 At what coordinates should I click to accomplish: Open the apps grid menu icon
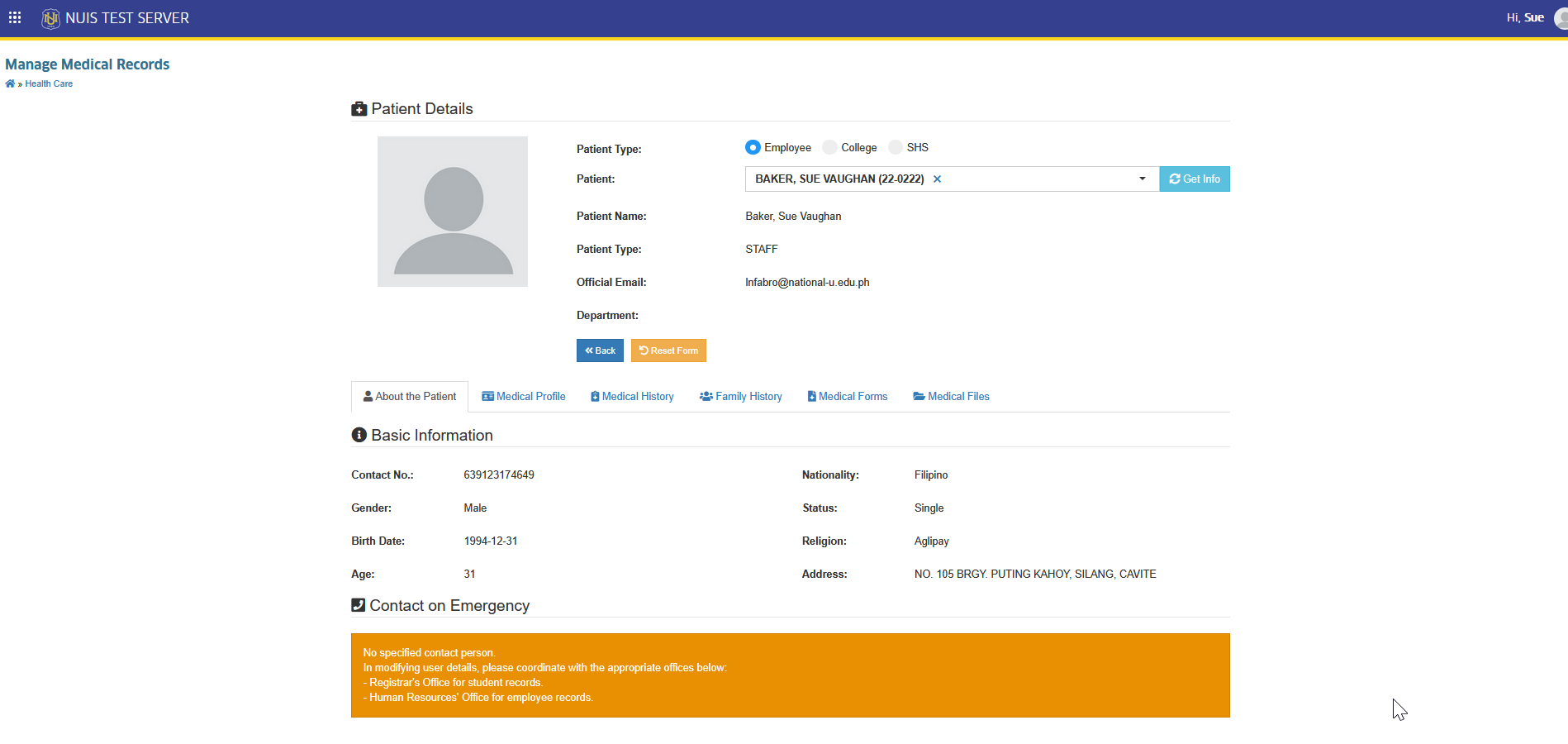15,17
